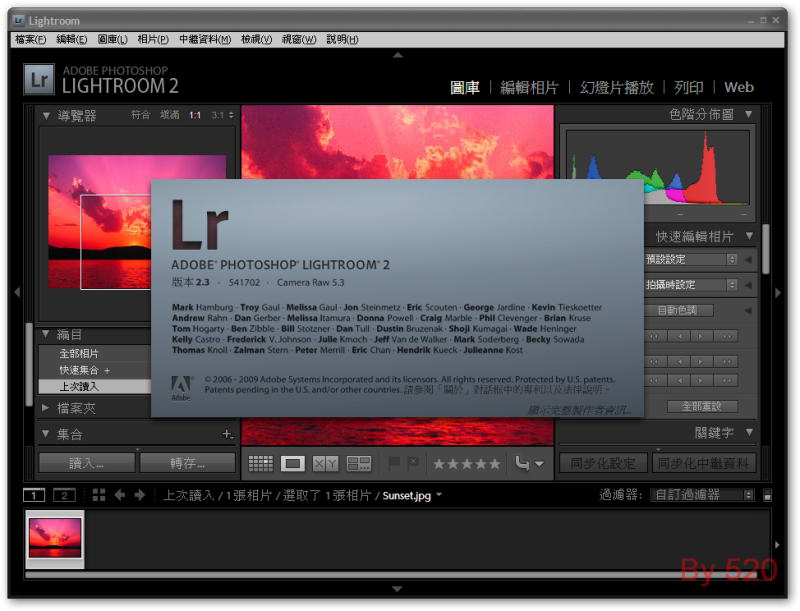Viewport: 800px width, 611px height.
Task: Toggle the filter switch at filmstrip right
Action: (767, 495)
